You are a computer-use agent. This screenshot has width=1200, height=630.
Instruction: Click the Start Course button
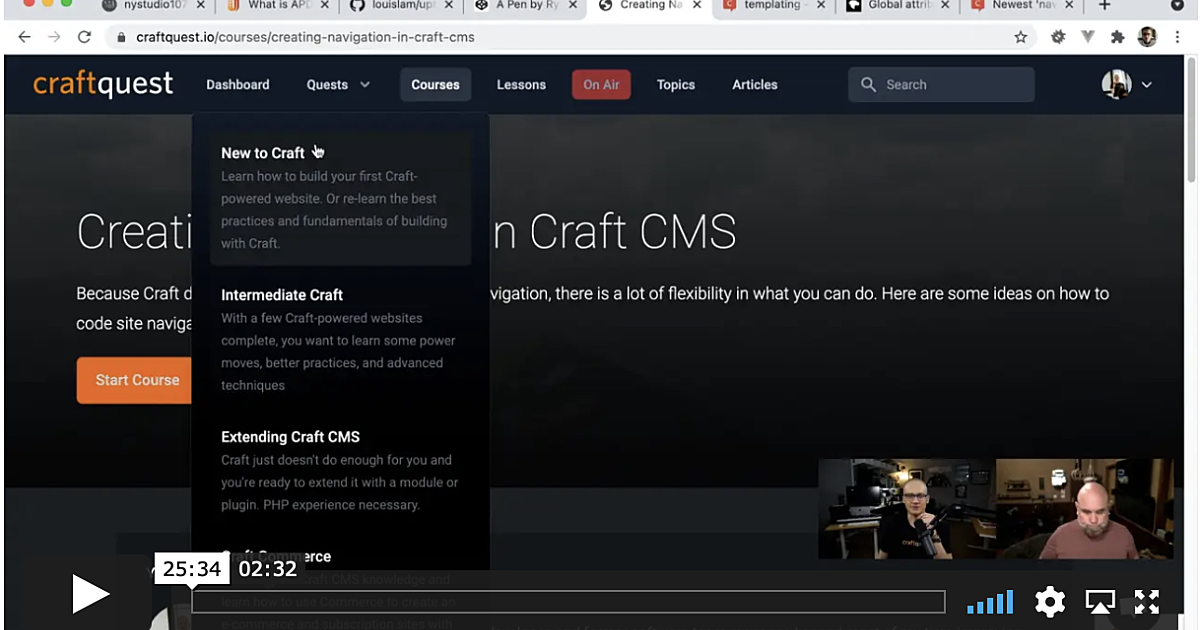(137, 380)
